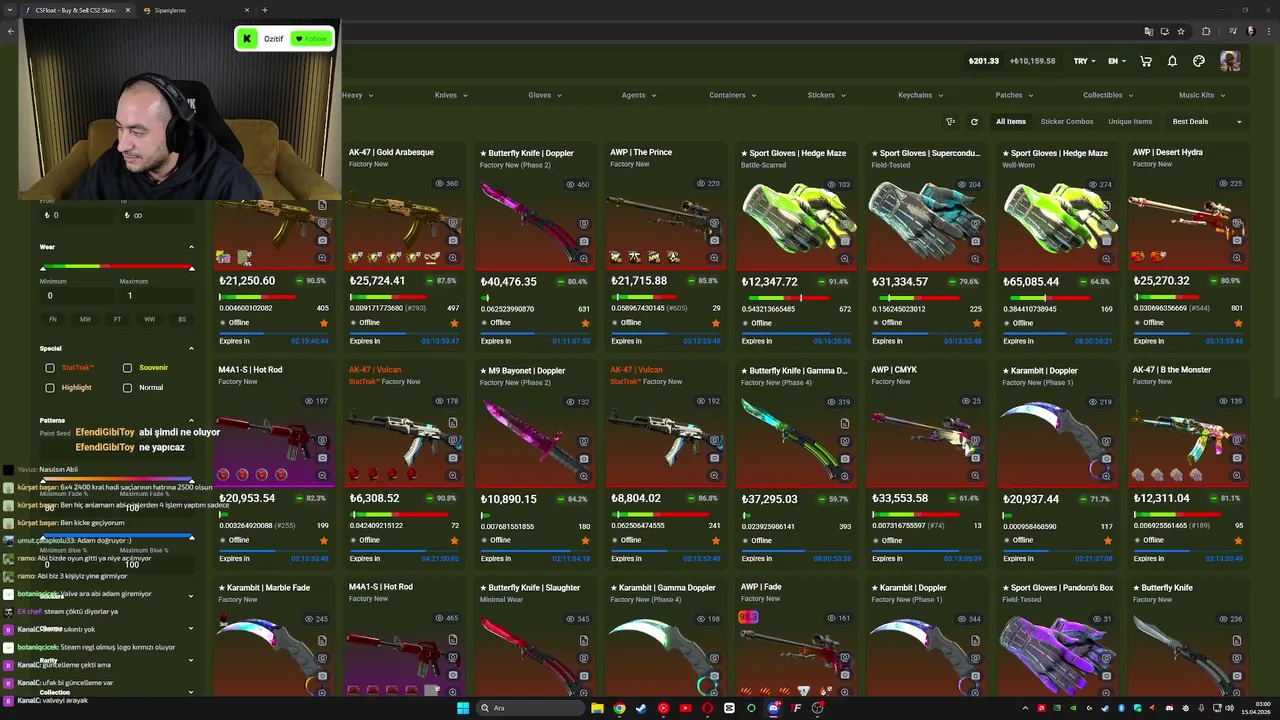1280x720 pixels.
Task: Expand the Knives category menu
Action: [x=451, y=95]
